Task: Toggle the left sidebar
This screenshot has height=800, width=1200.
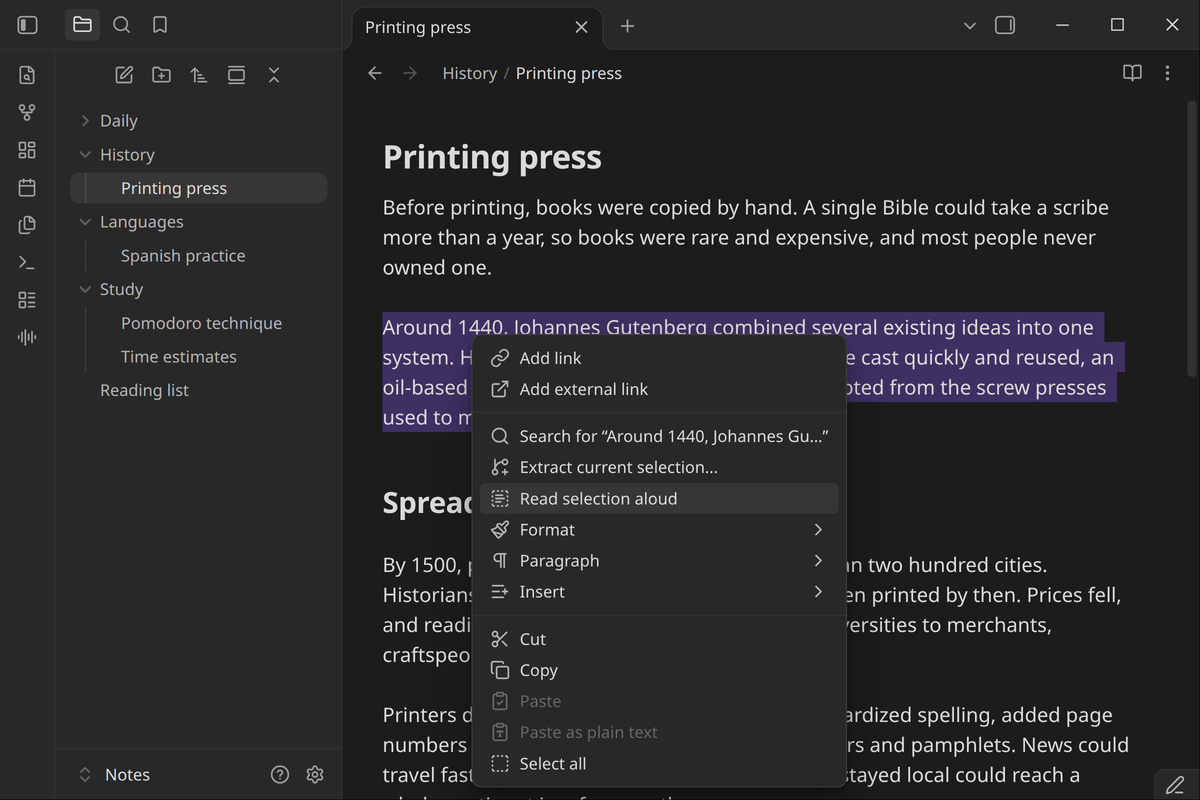Action: pos(28,25)
